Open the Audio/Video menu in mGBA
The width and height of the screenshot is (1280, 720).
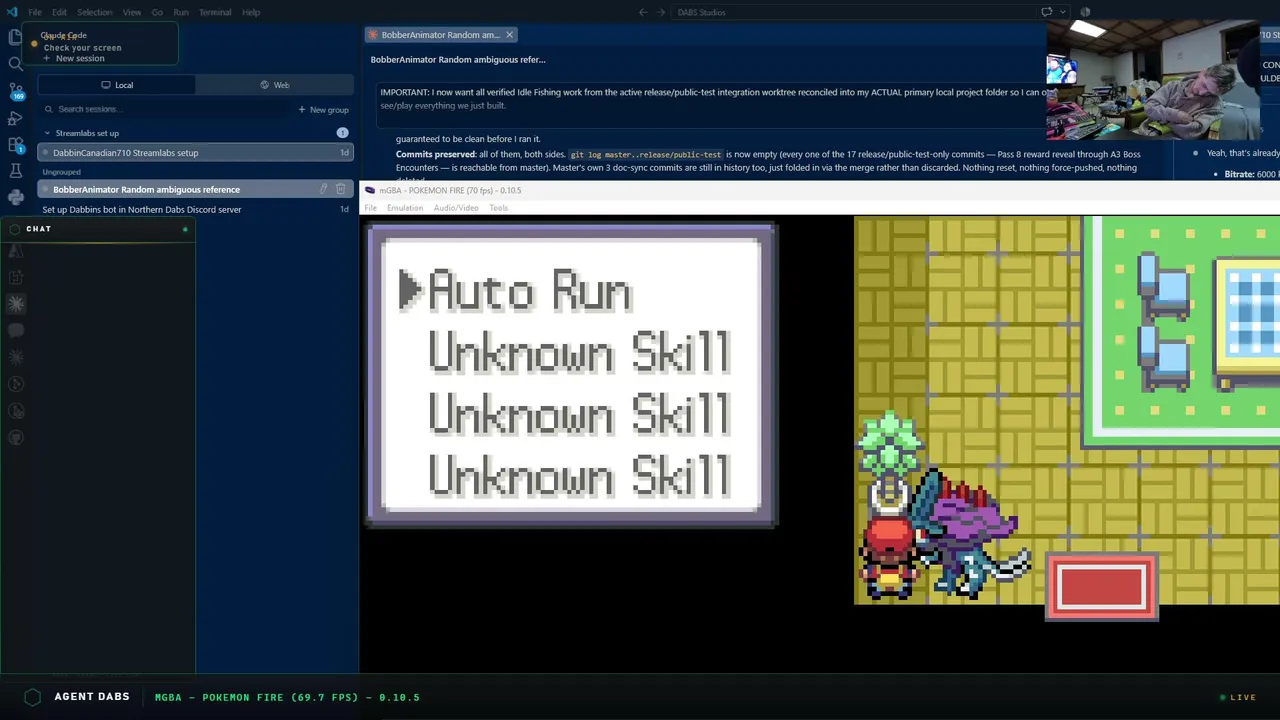(455, 208)
